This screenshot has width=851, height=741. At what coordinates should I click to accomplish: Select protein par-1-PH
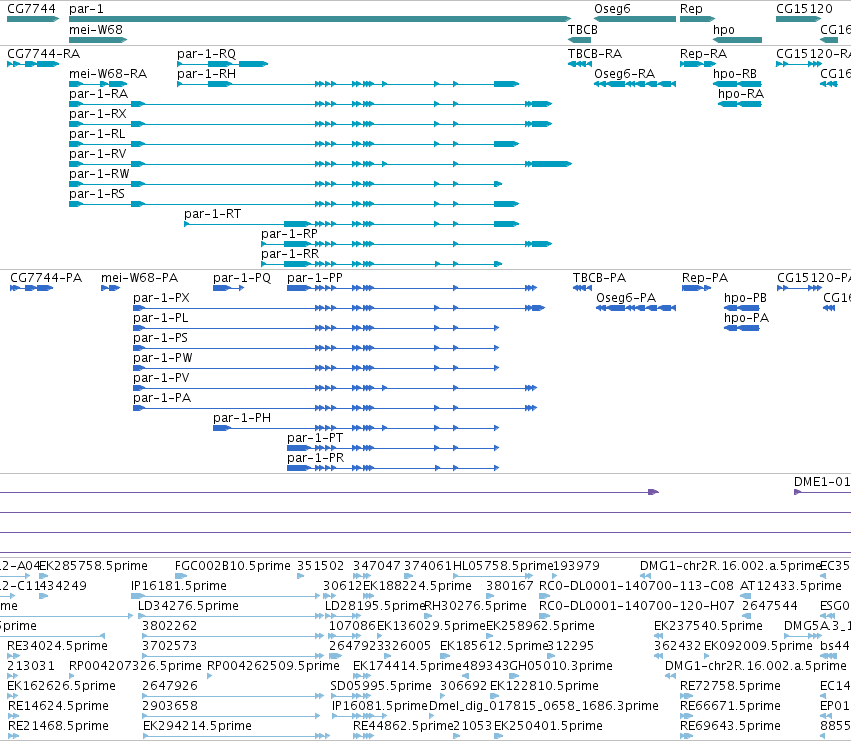point(242,418)
